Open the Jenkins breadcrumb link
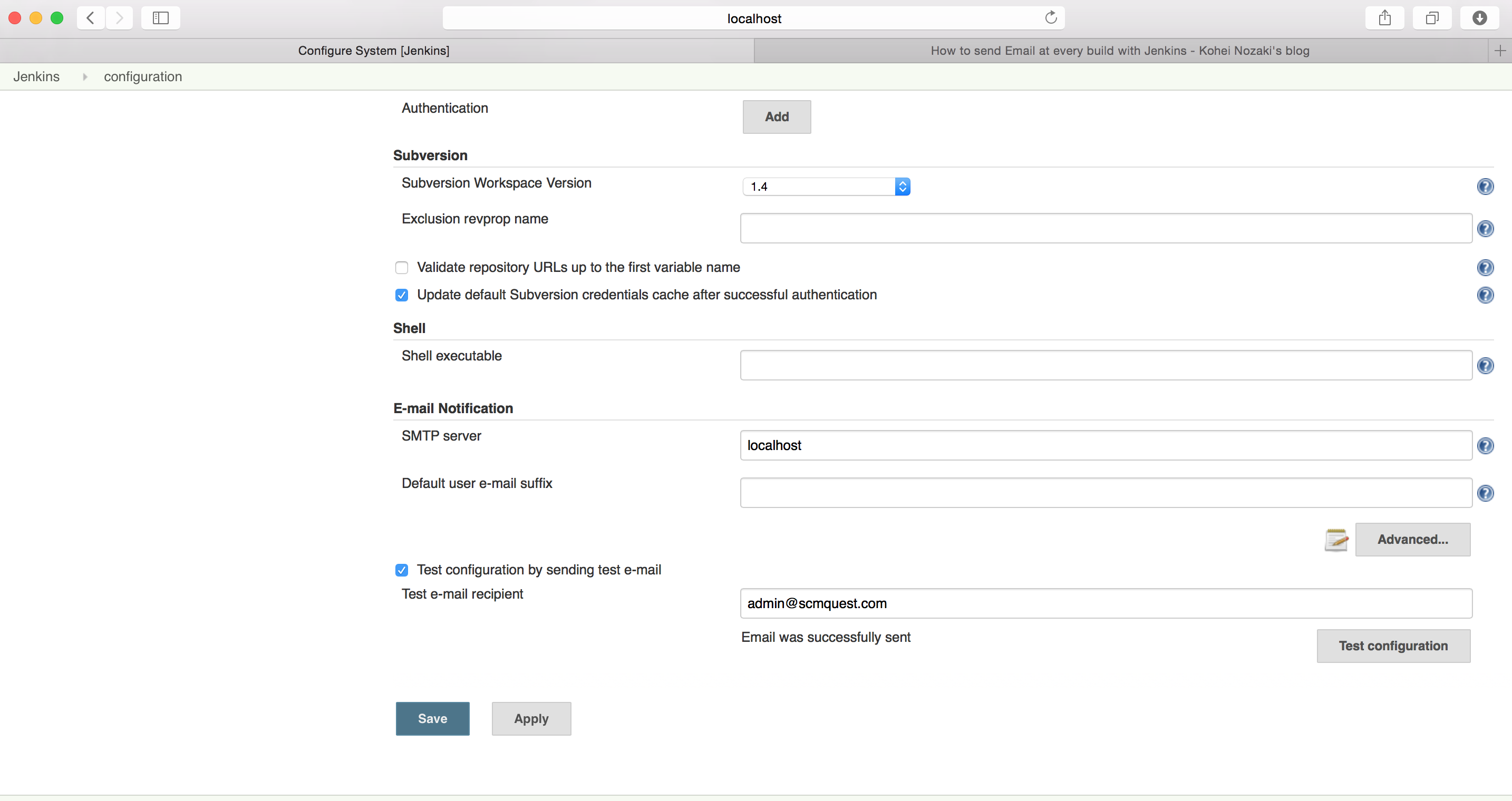This screenshot has height=801, width=1512. [36, 77]
